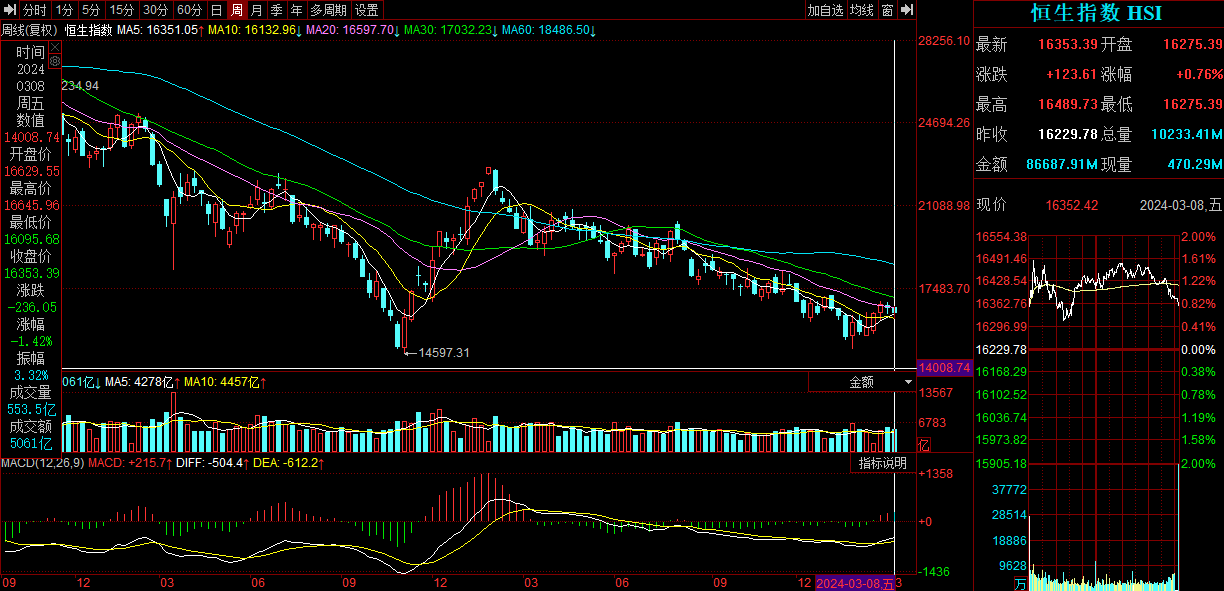This screenshot has width=1224, height=591.
Task: Click the MACD(12,26,9) indicator title
Action: (42, 463)
